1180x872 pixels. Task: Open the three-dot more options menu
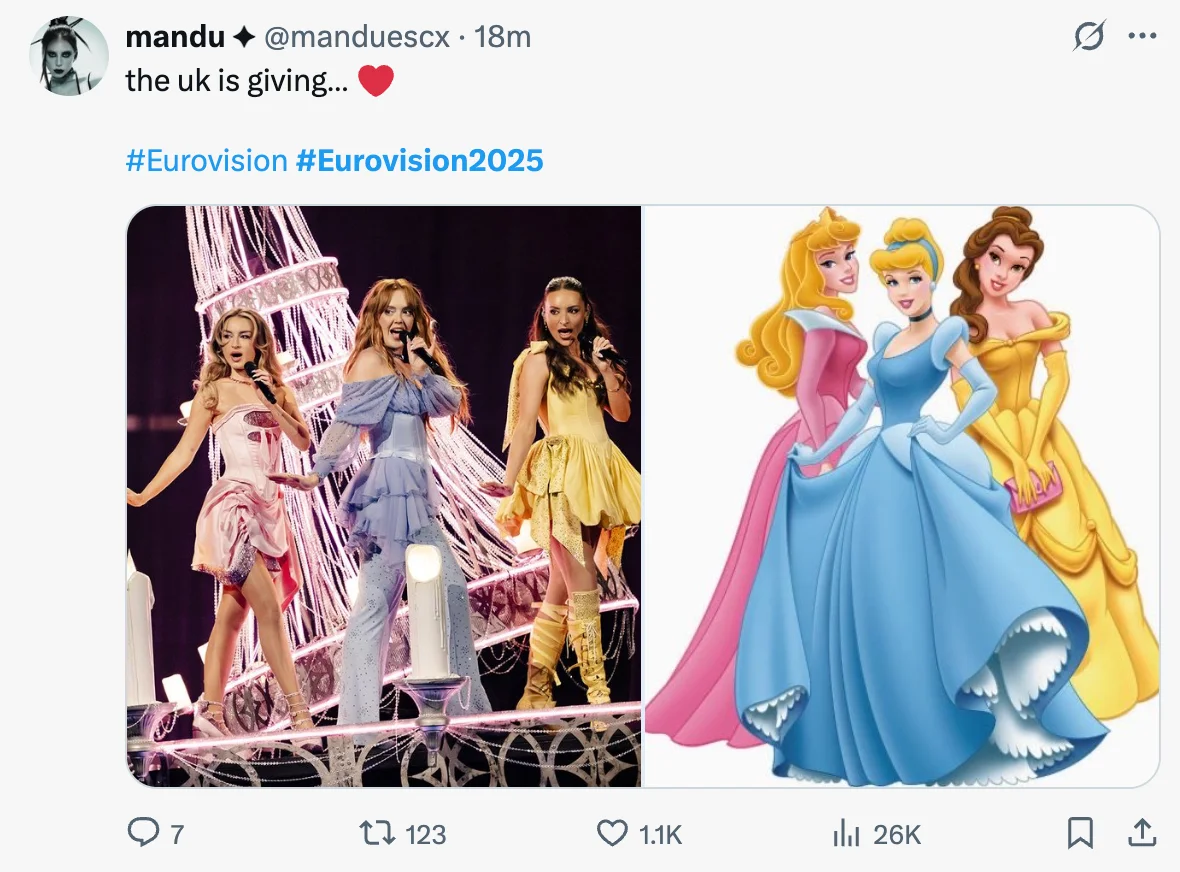[1141, 37]
